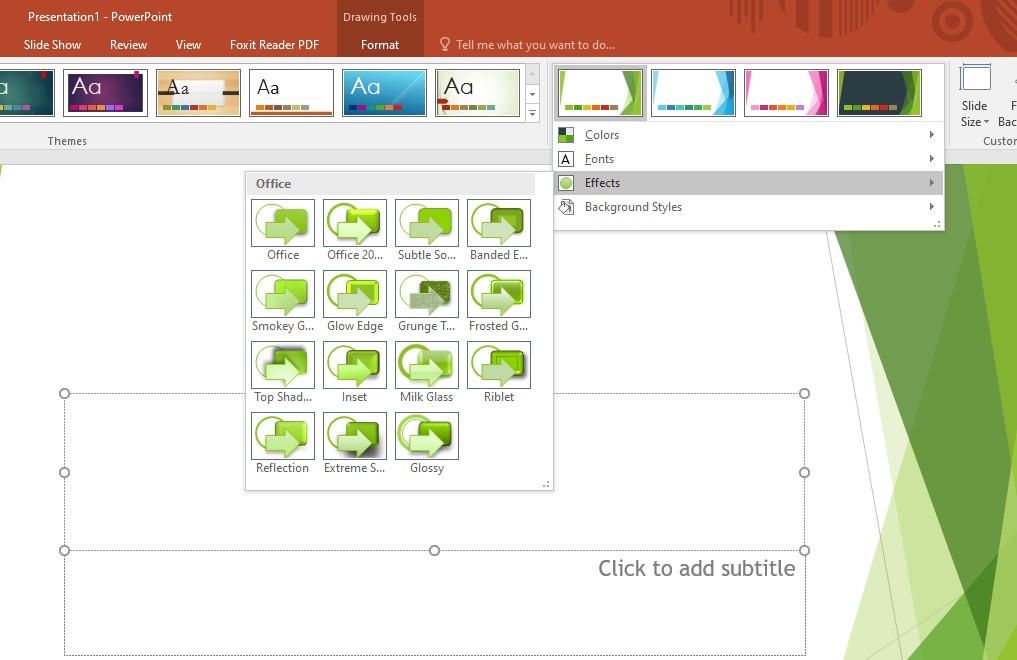Apply the Riblet effect
Viewport: 1017px width, 660px height.
[498, 365]
